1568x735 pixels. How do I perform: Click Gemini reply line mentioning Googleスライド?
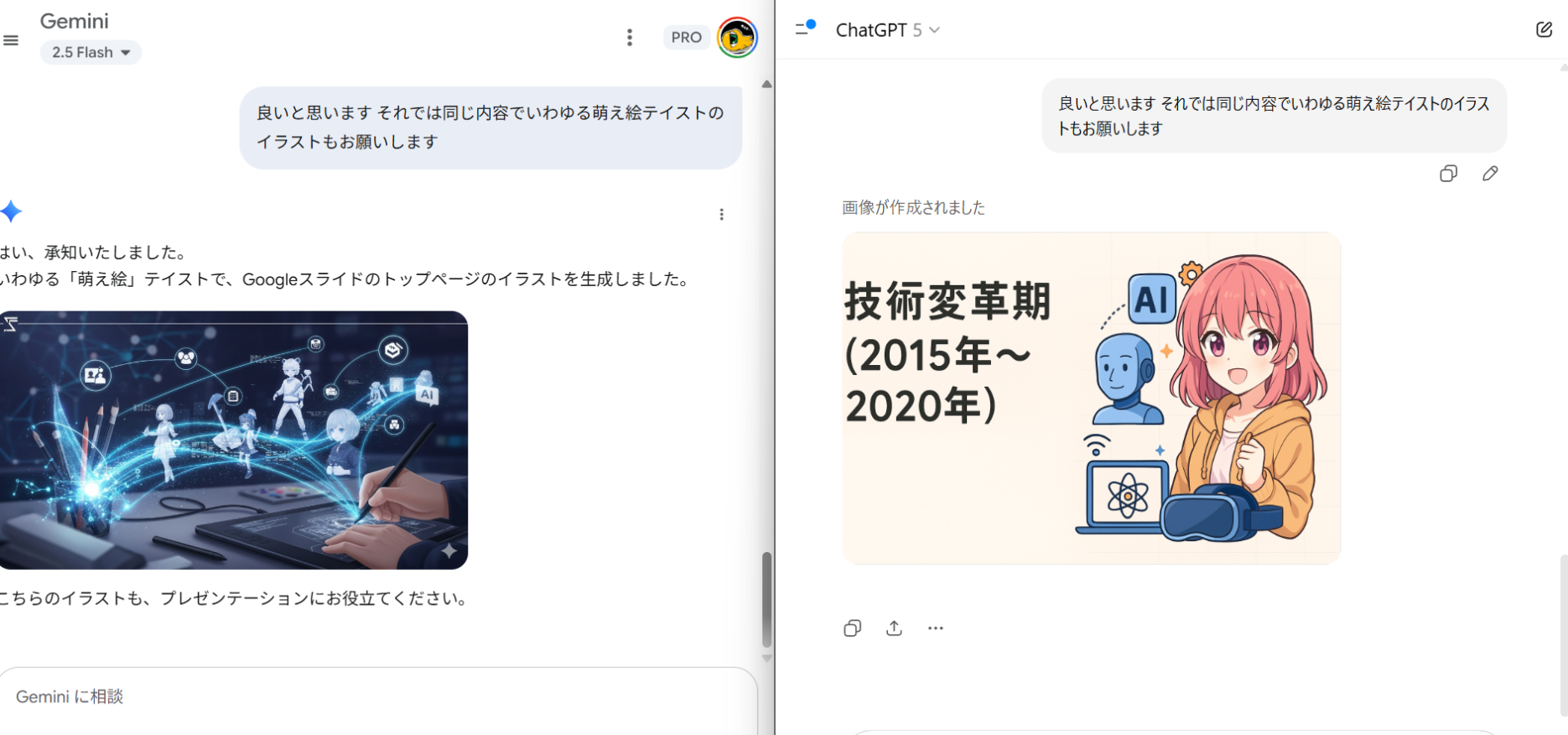coord(347,279)
